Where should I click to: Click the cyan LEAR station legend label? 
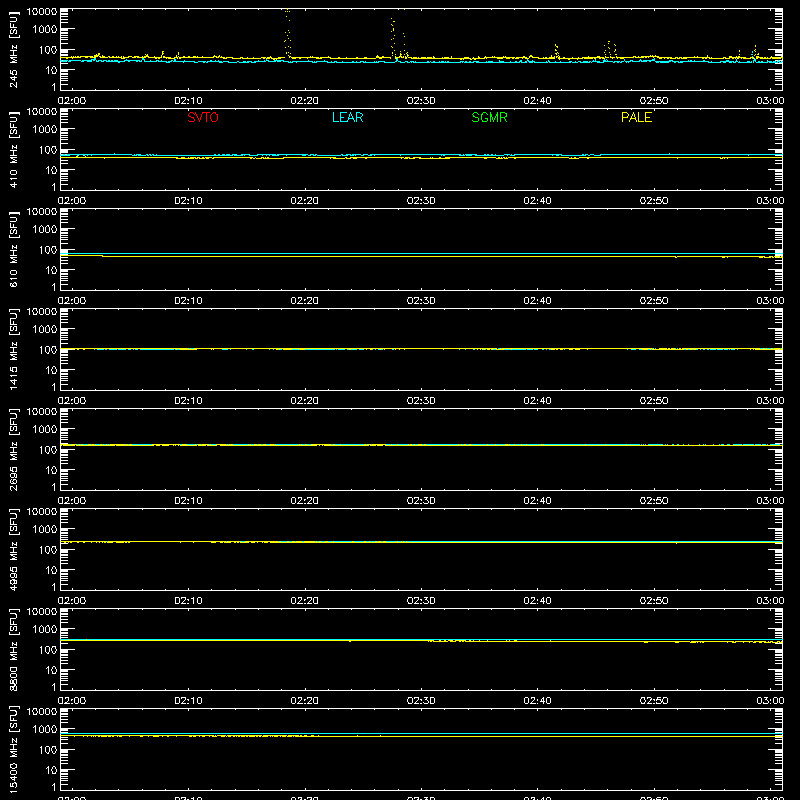point(347,117)
